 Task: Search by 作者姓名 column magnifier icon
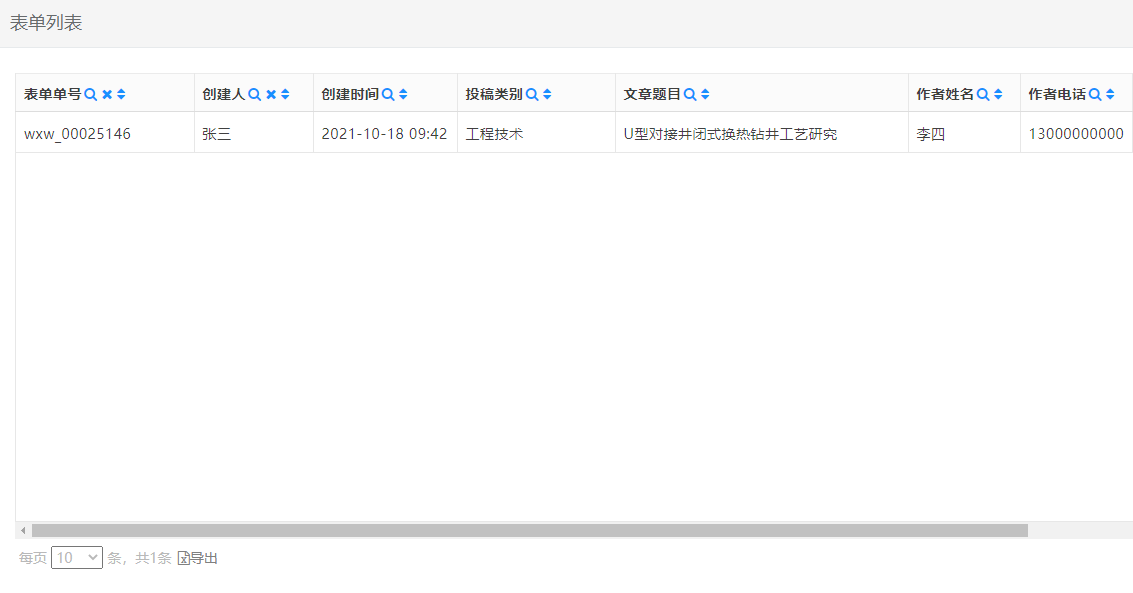[x=983, y=94]
